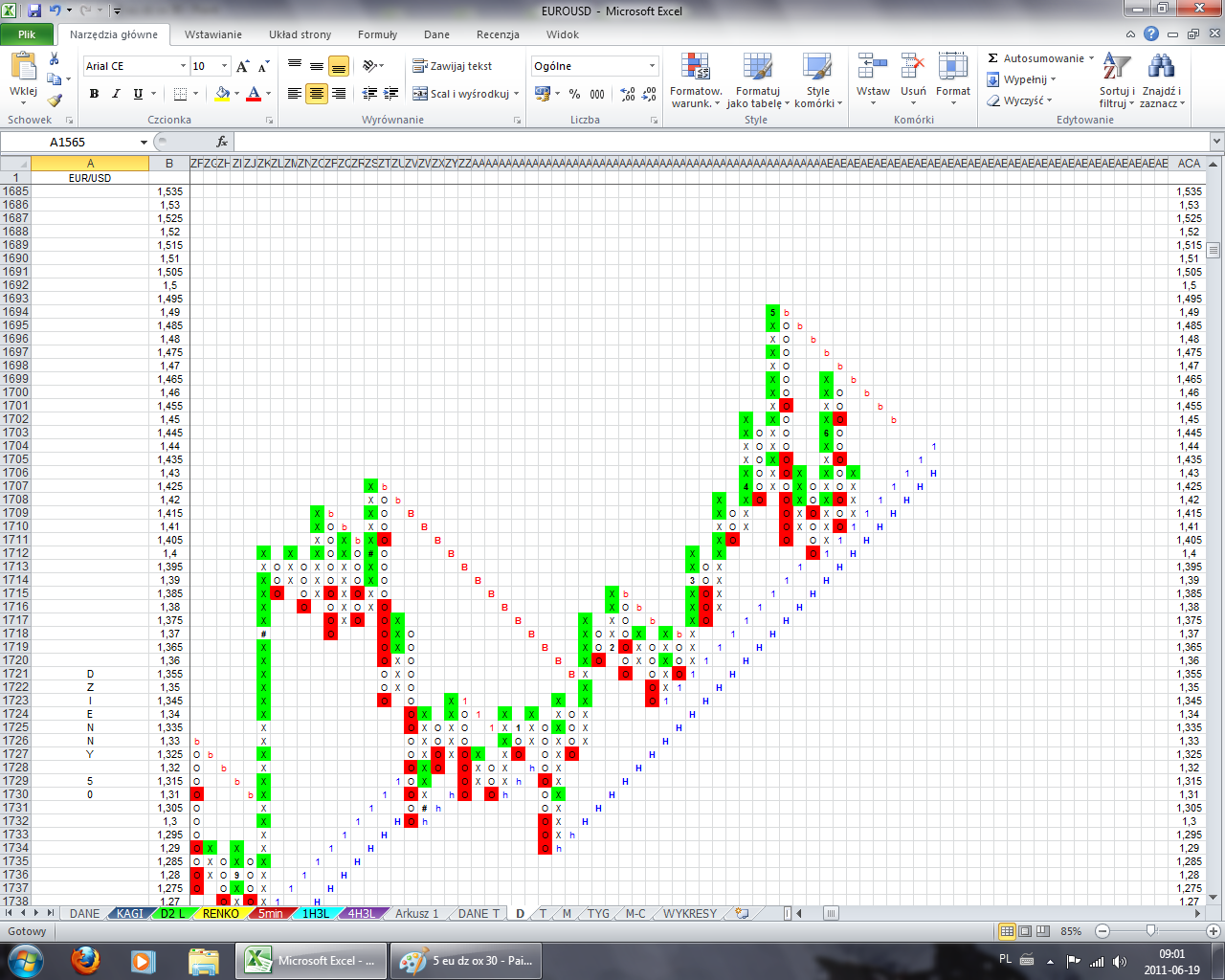The width and height of the screenshot is (1225, 980).
Task: Click the Name Box showing A1565
Action: click(x=68, y=142)
